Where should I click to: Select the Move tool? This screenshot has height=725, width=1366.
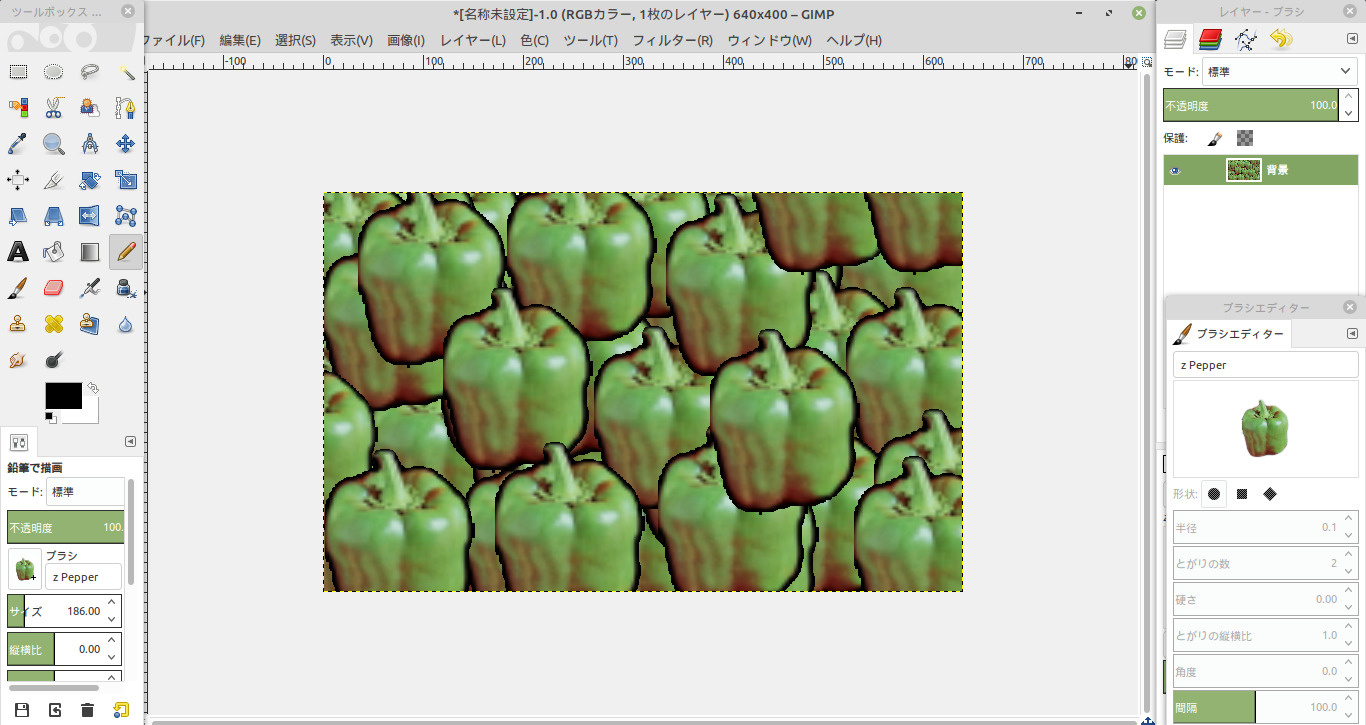(x=126, y=144)
